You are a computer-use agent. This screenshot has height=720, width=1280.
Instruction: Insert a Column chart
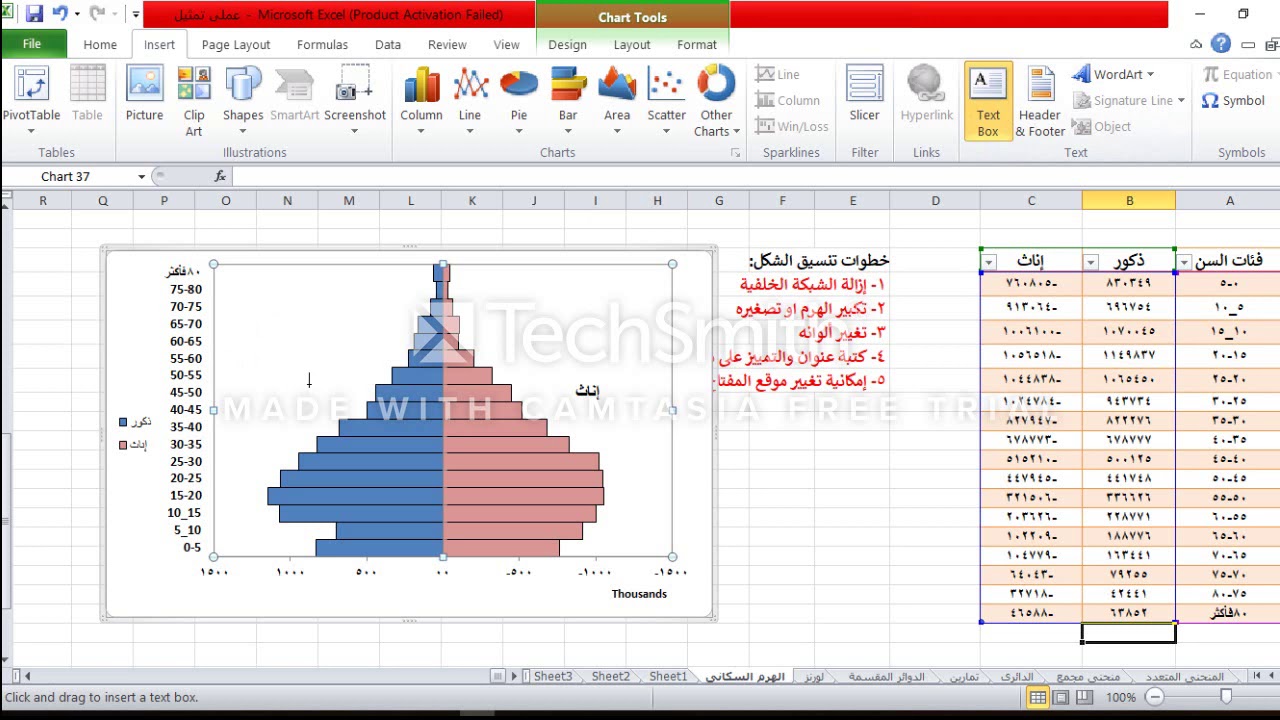(x=421, y=101)
